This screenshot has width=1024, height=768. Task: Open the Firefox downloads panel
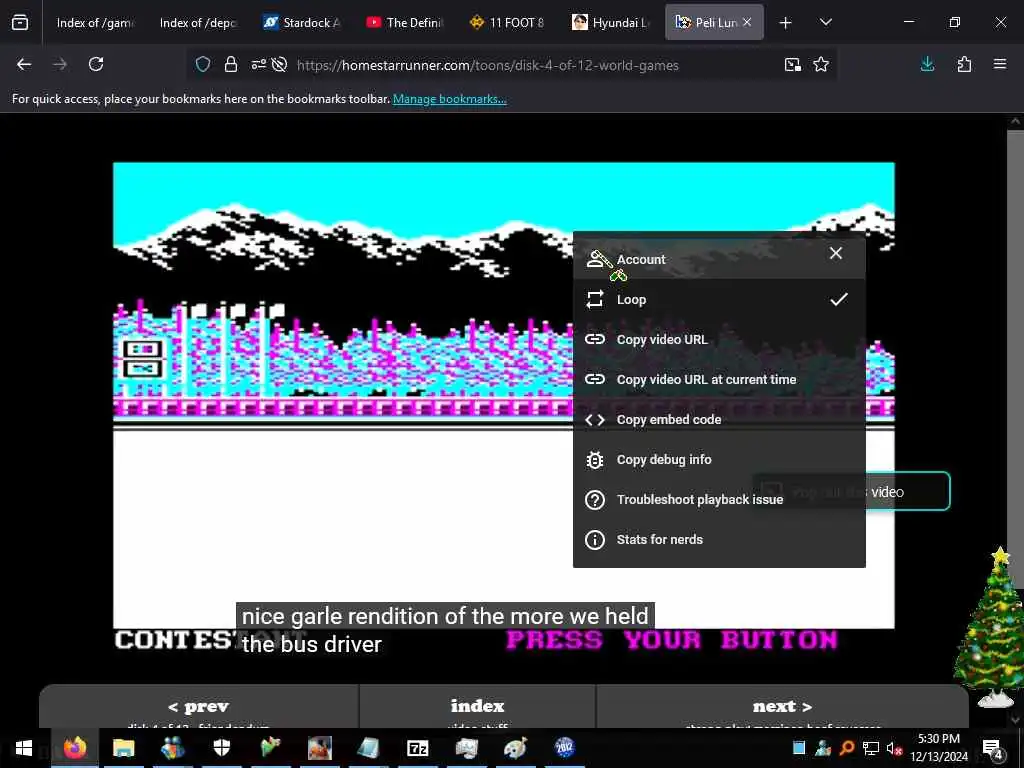pyautogui.click(x=927, y=64)
